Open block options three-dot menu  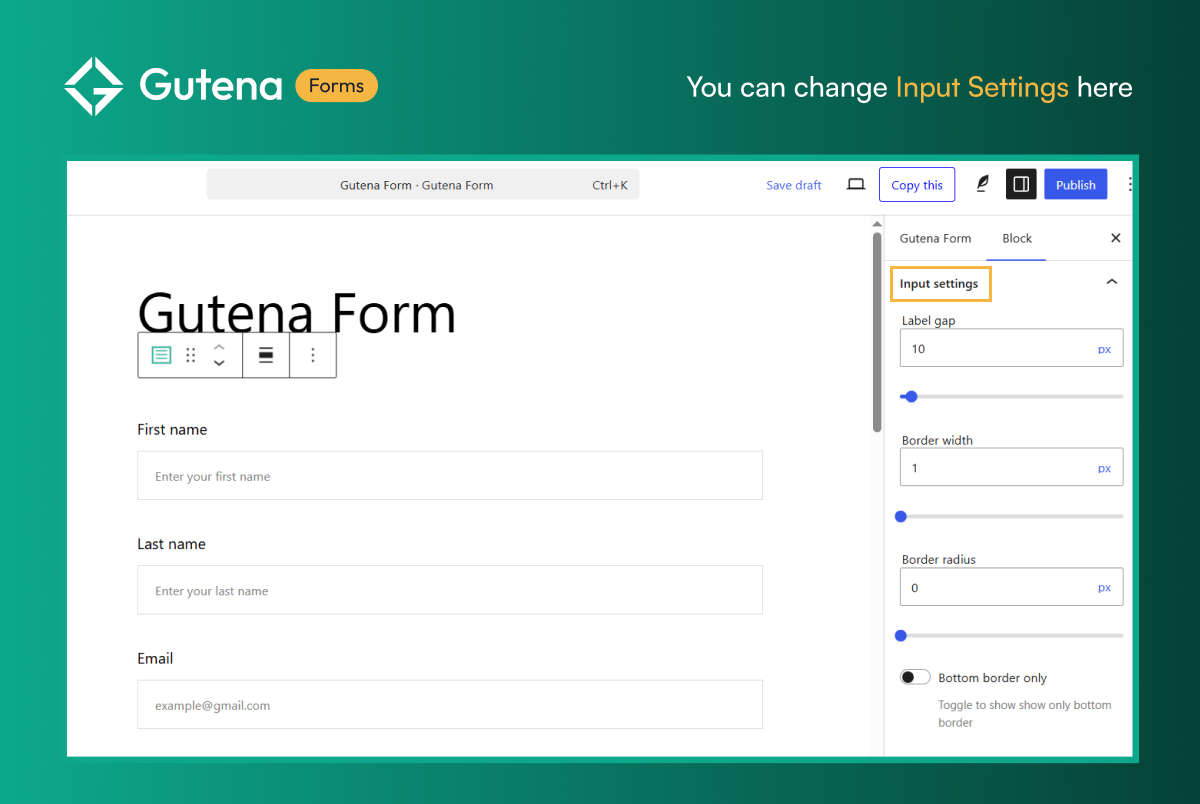313,355
